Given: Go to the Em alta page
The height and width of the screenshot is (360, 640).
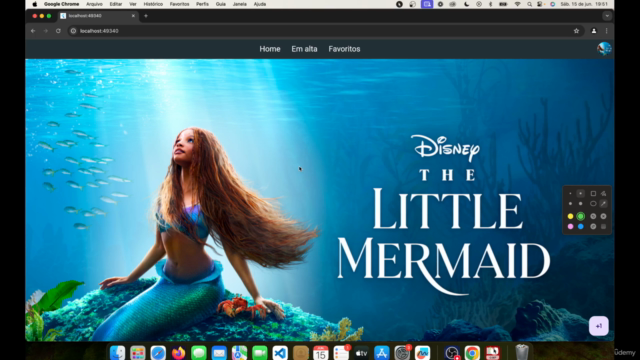Looking at the screenshot, I should click(304, 49).
